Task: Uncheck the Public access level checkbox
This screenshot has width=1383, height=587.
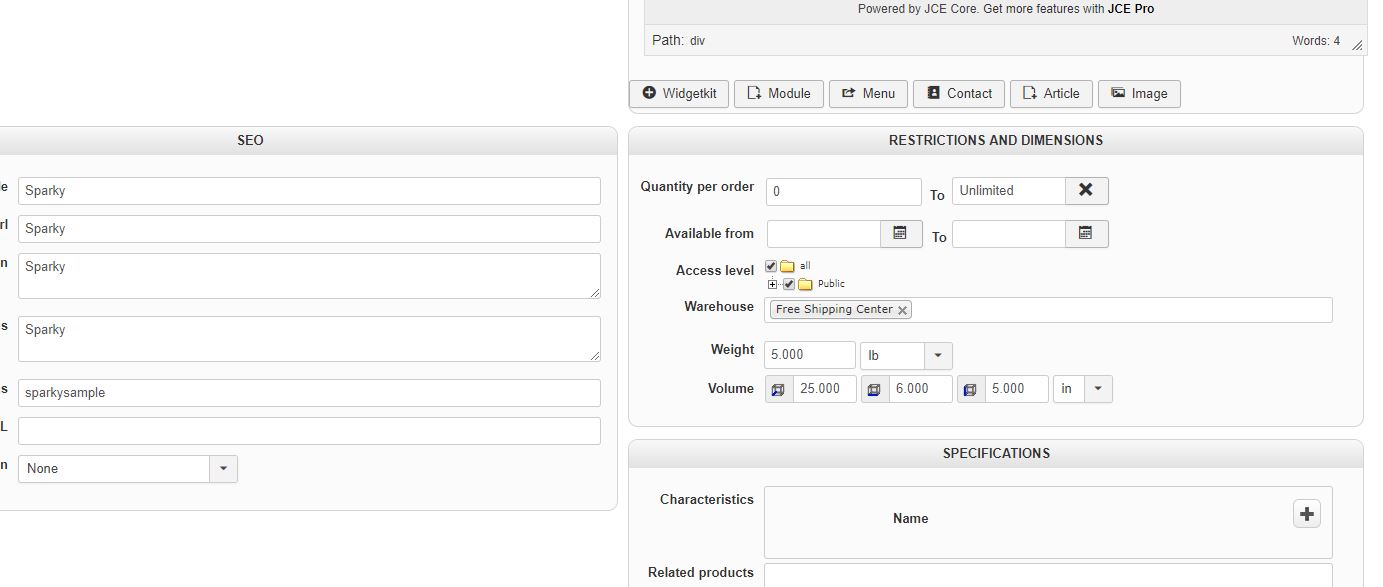Action: tap(789, 284)
